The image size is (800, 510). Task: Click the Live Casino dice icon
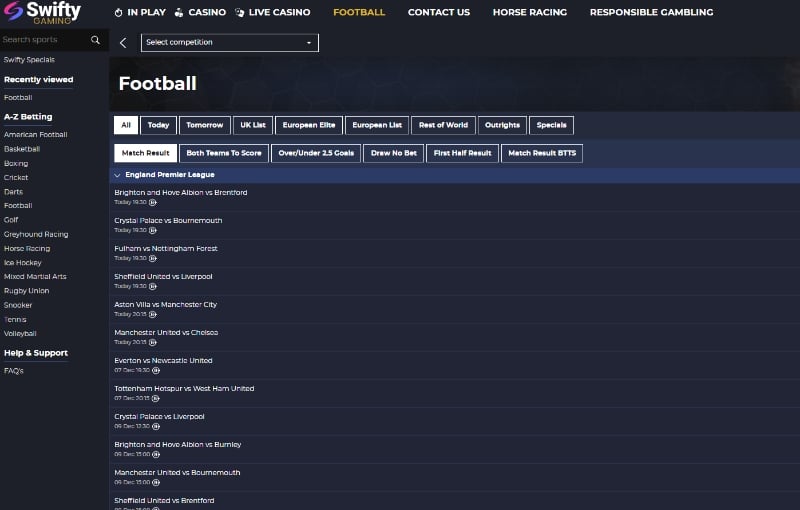click(x=239, y=12)
